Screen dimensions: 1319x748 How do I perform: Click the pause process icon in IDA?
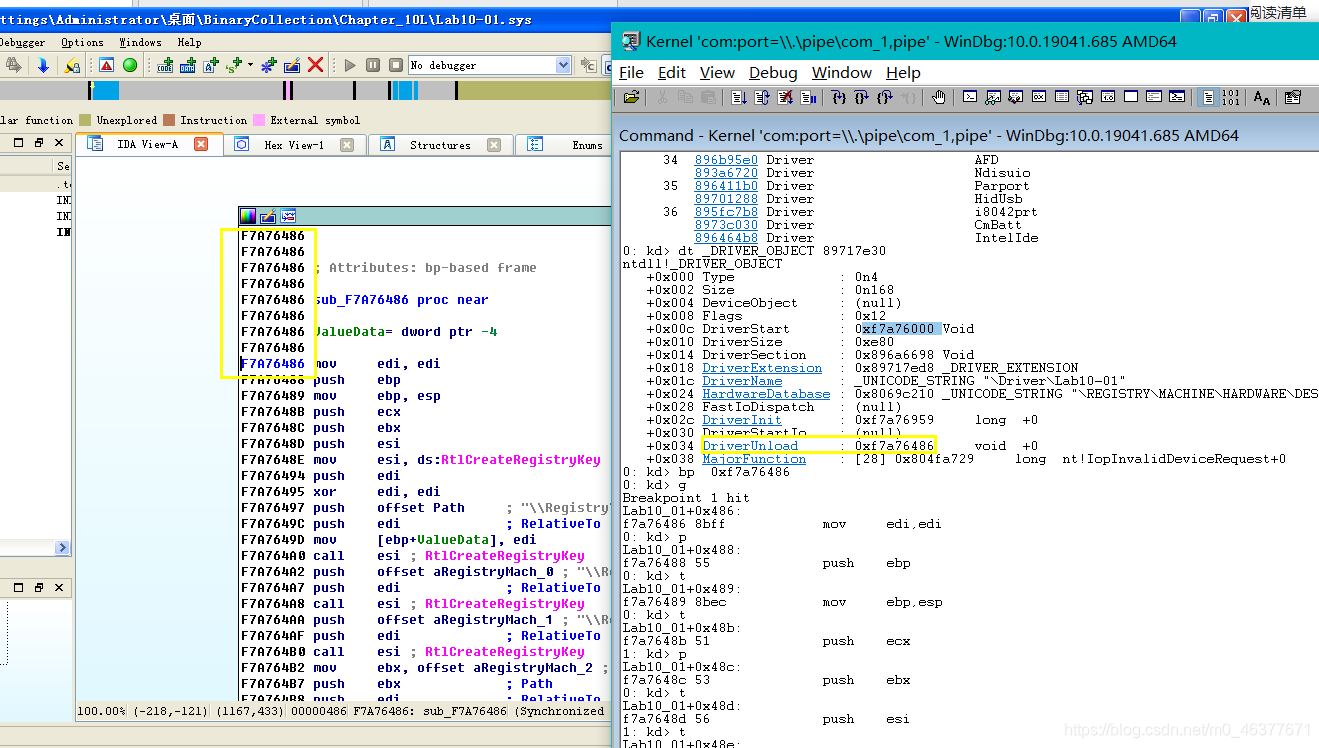coord(373,65)
